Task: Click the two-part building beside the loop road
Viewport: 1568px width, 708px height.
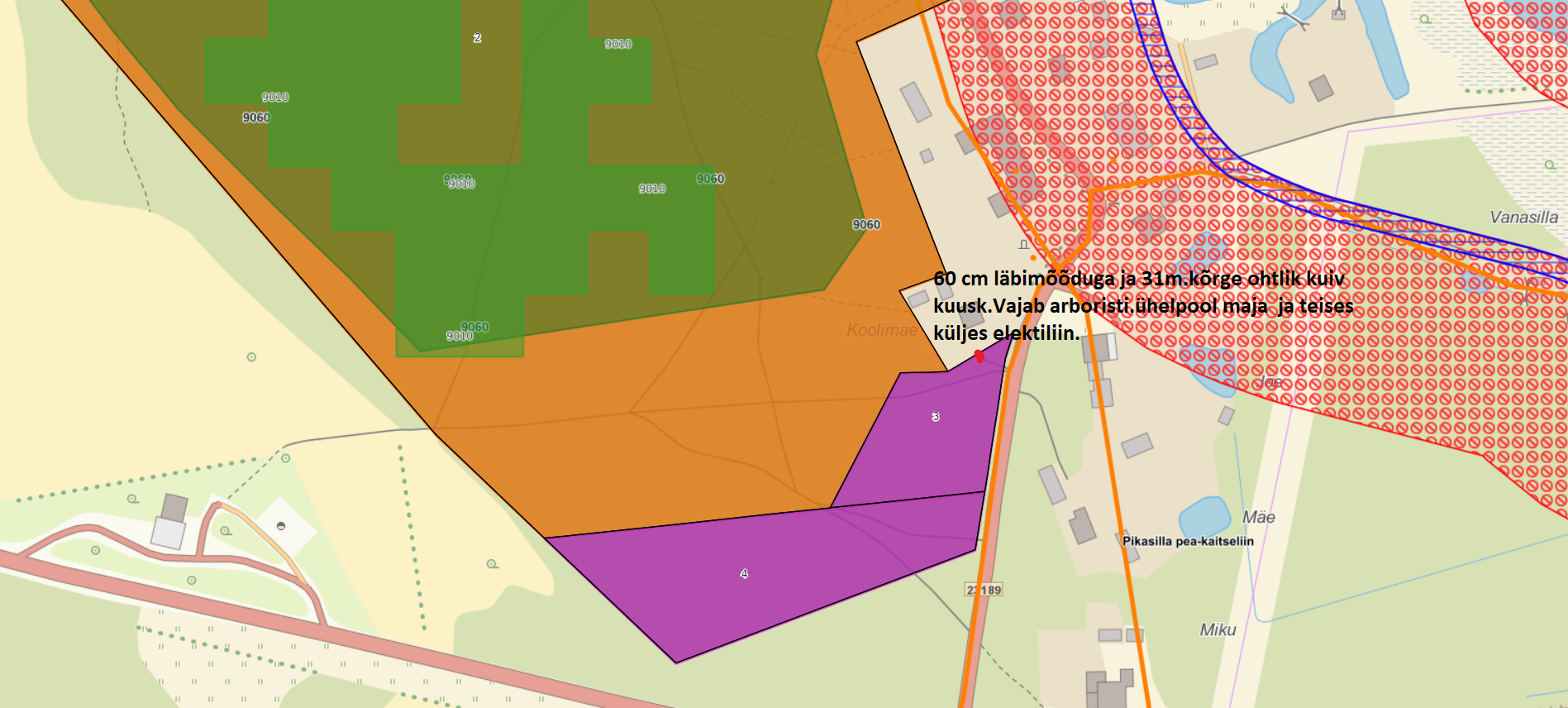Action: (171, 521)
